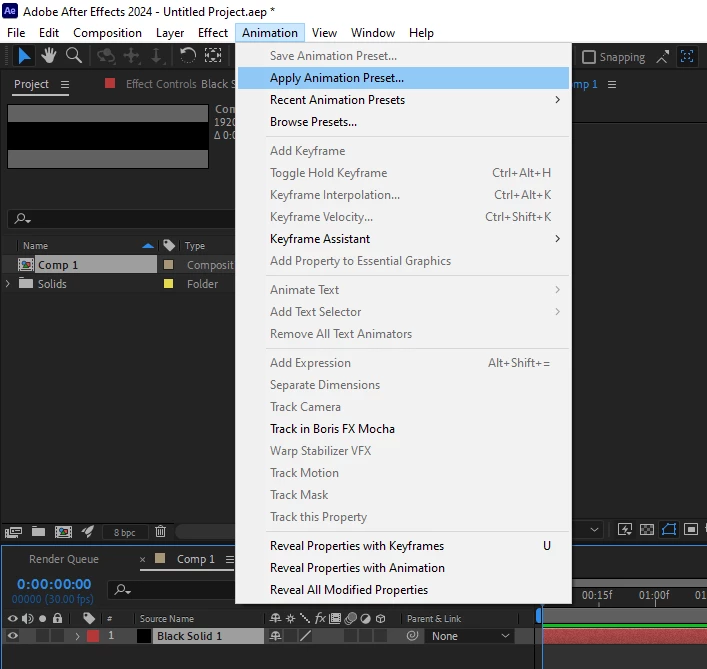The height and width of the screenshot is (669, 707).
Task: Open Keyframe Assistant submenu
Action: coord(404,239)
